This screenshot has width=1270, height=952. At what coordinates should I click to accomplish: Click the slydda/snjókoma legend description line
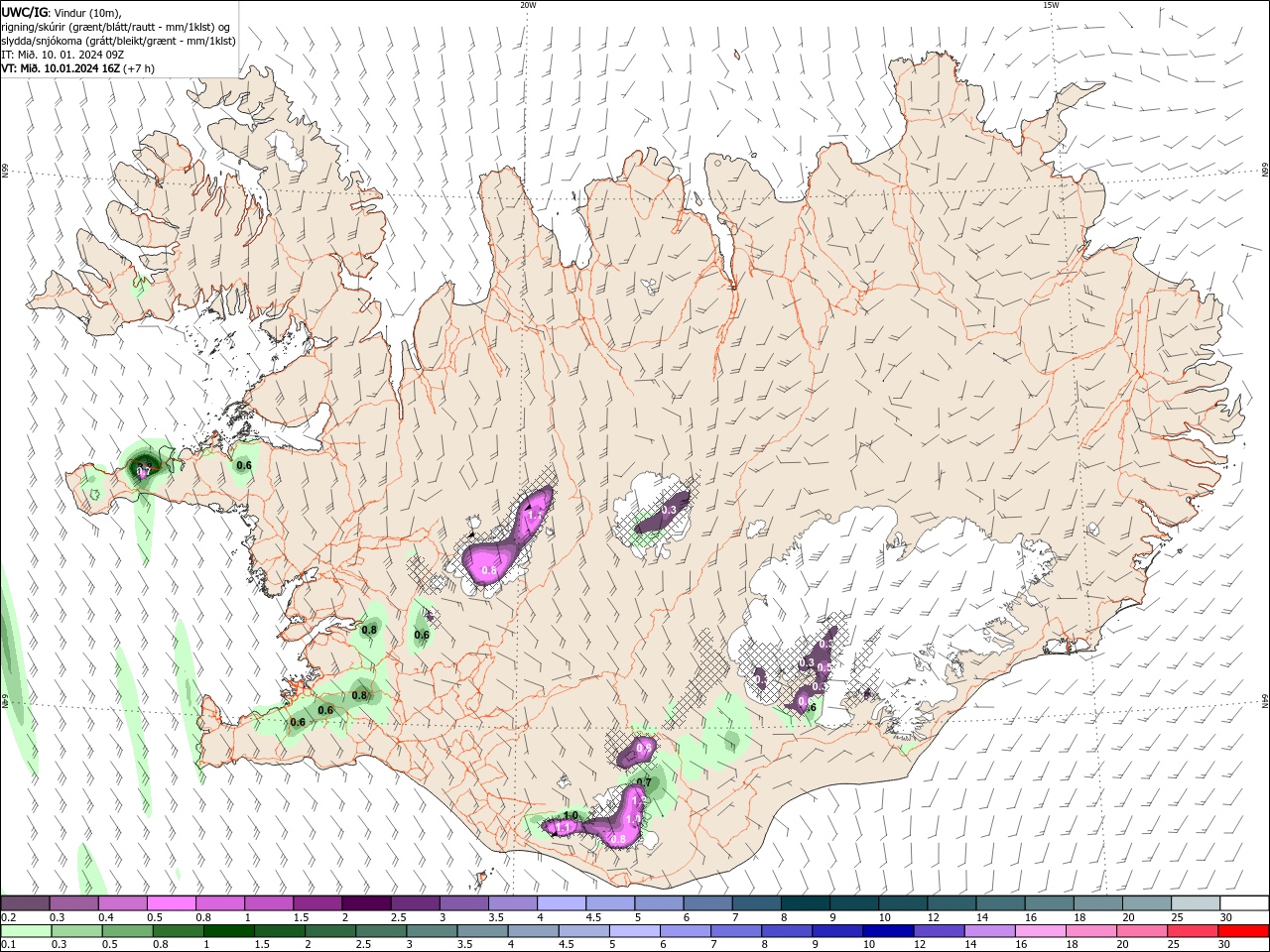point(118,41)
